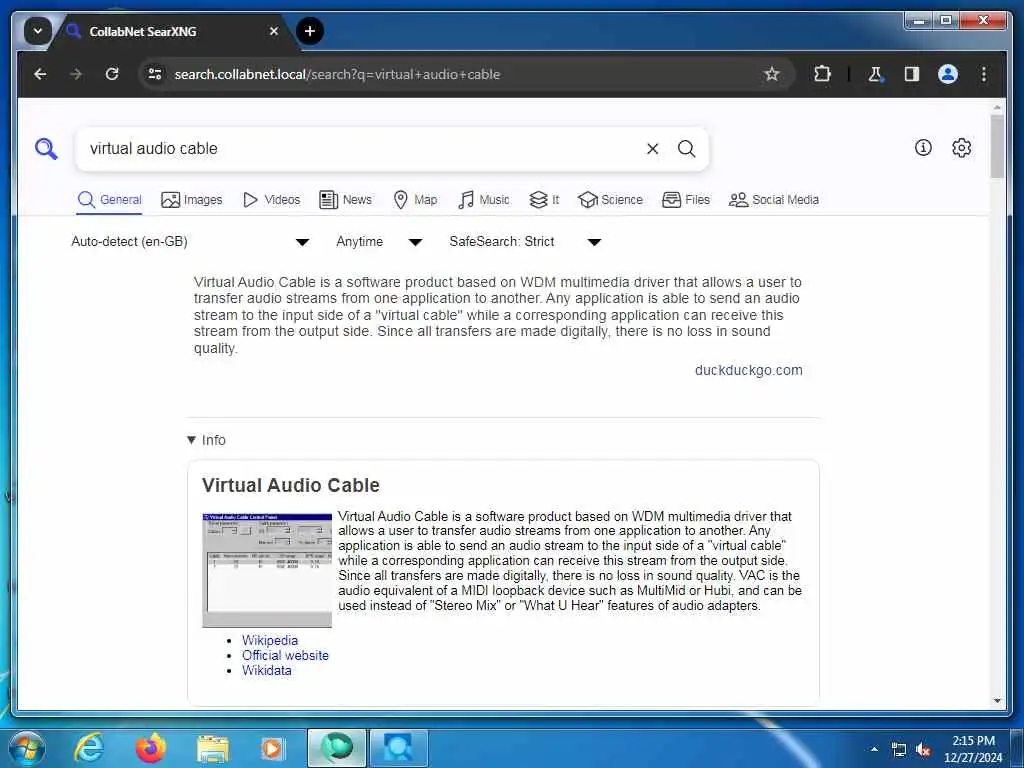Switch to the Science category
This screenshot has width=1024, height=768.
pos(611,200)
